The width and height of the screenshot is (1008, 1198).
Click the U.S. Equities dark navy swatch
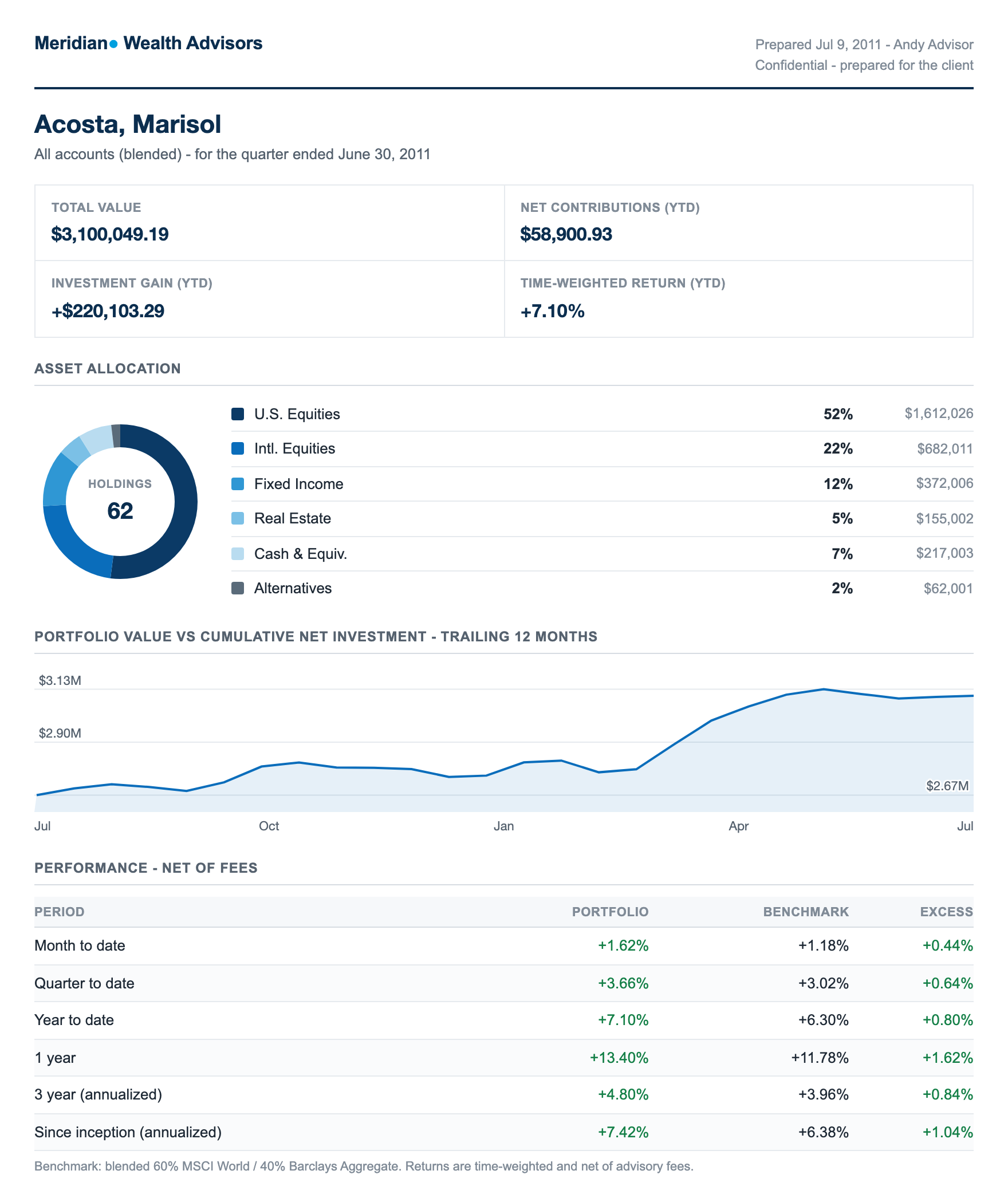[238, 414]
